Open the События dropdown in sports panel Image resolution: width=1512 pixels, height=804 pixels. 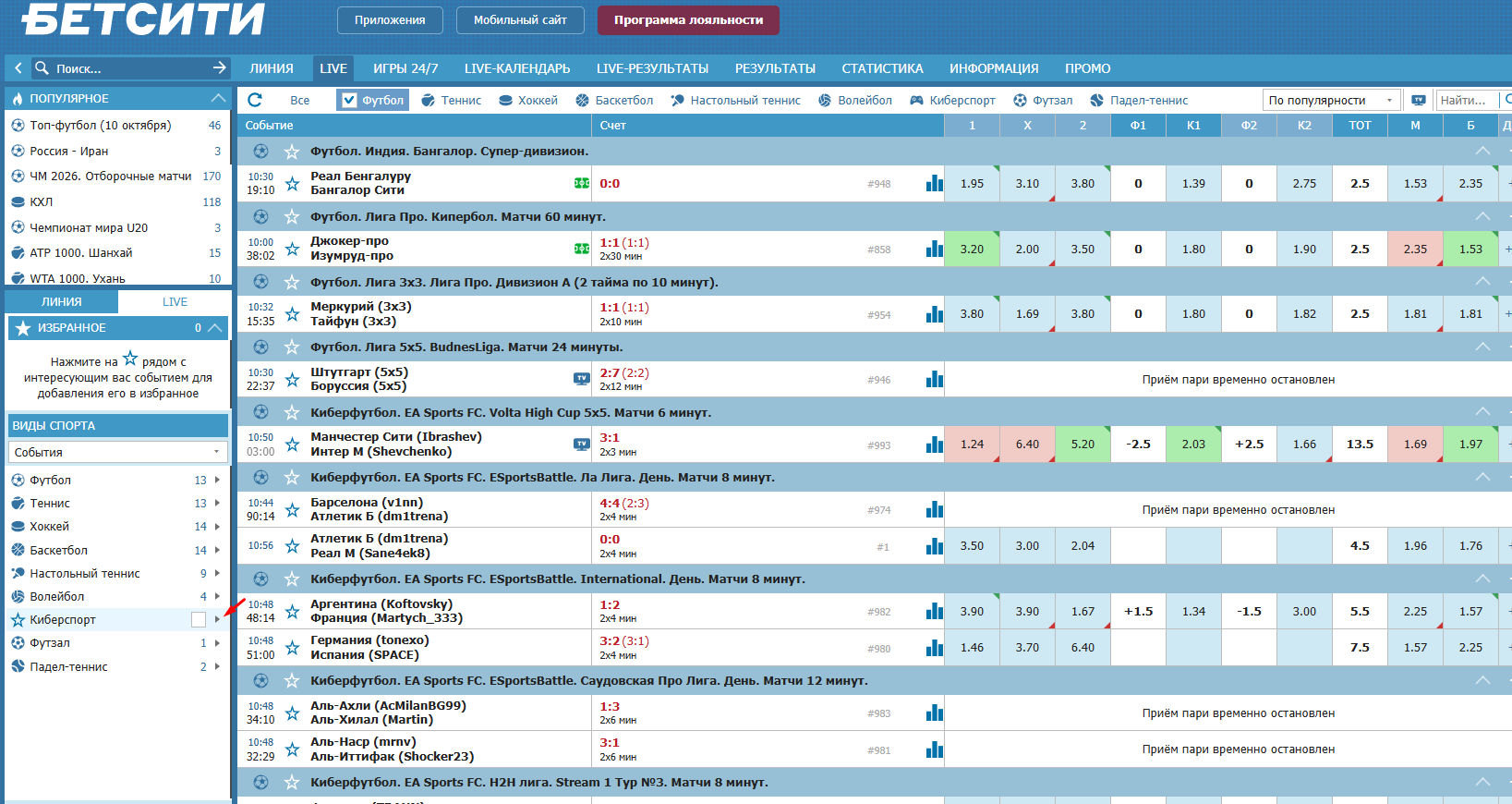pyautogui.click(x=116, y=452)
